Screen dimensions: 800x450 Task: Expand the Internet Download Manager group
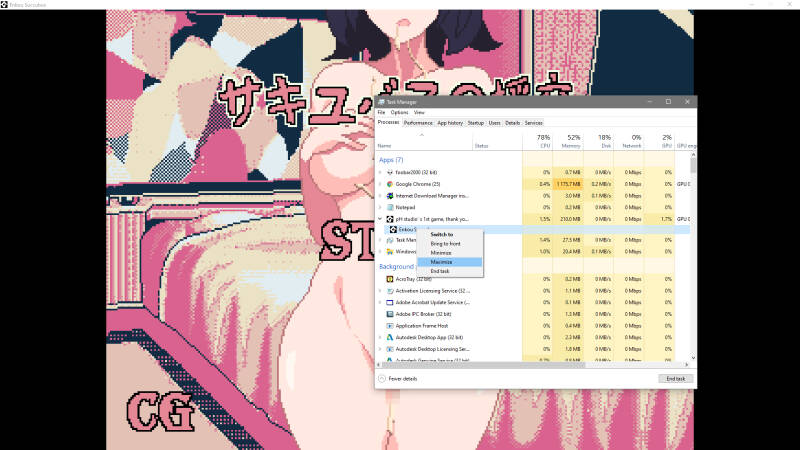[380, 196]
